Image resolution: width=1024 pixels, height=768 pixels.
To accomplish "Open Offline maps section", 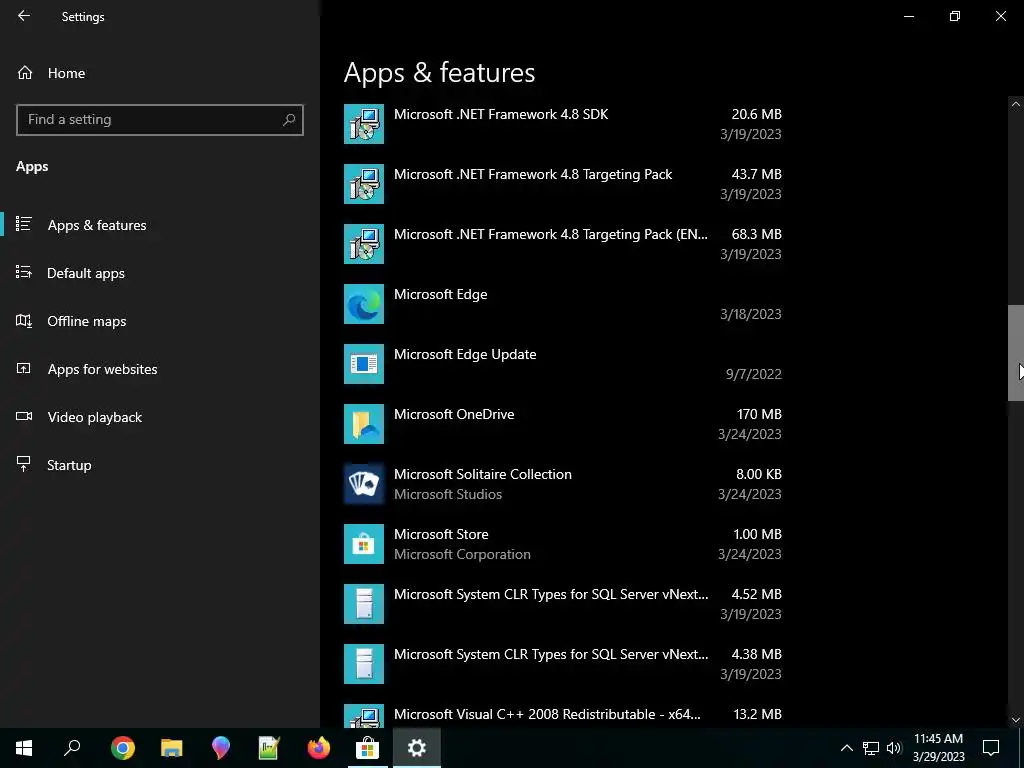I will click(160, 321).
